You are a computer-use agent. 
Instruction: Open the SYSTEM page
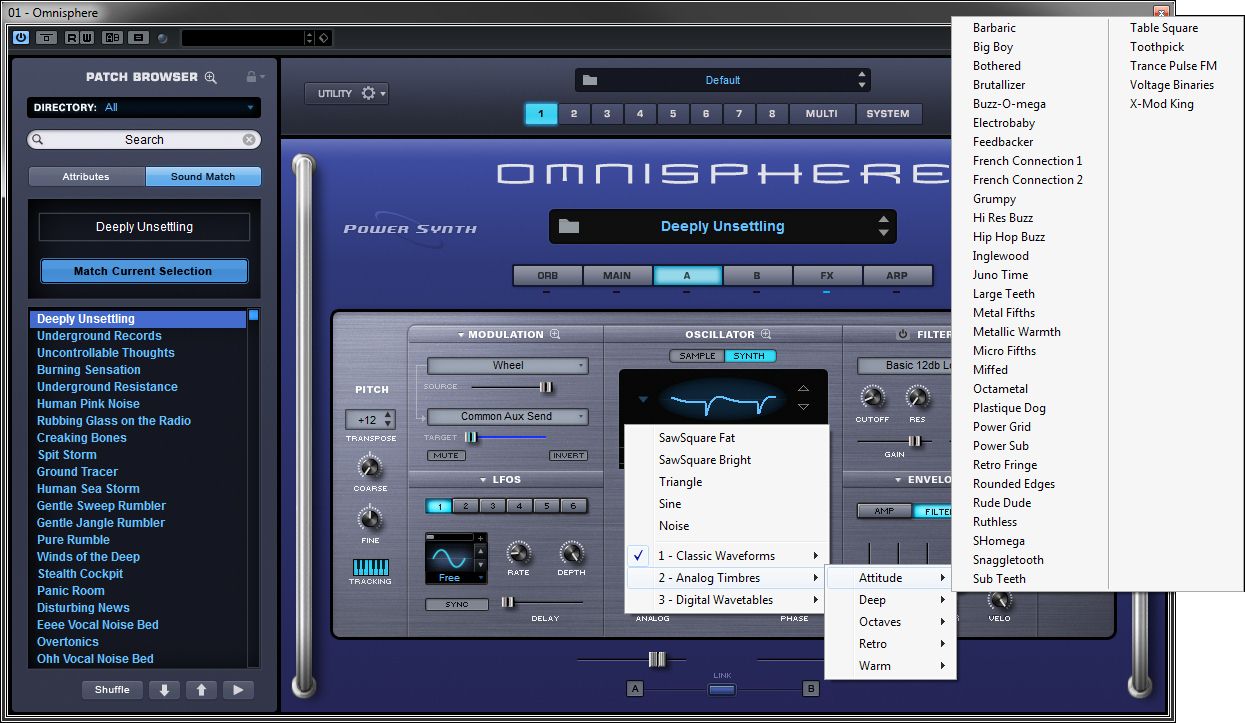pos(888,114)
